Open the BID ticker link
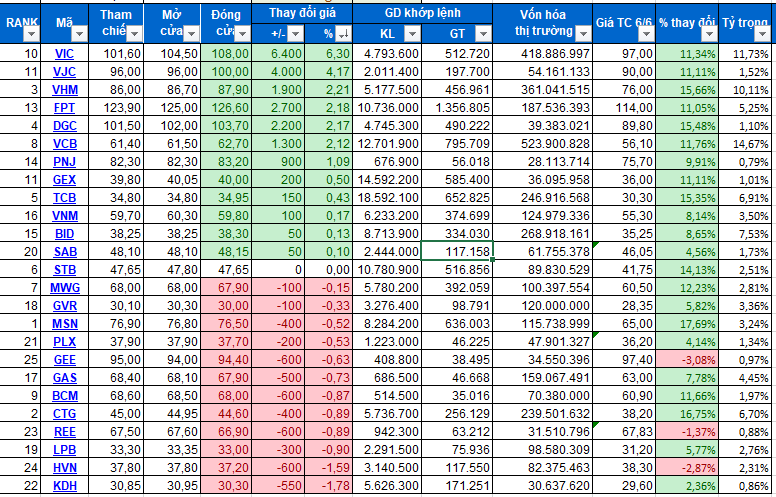 [x=64, y=234]
